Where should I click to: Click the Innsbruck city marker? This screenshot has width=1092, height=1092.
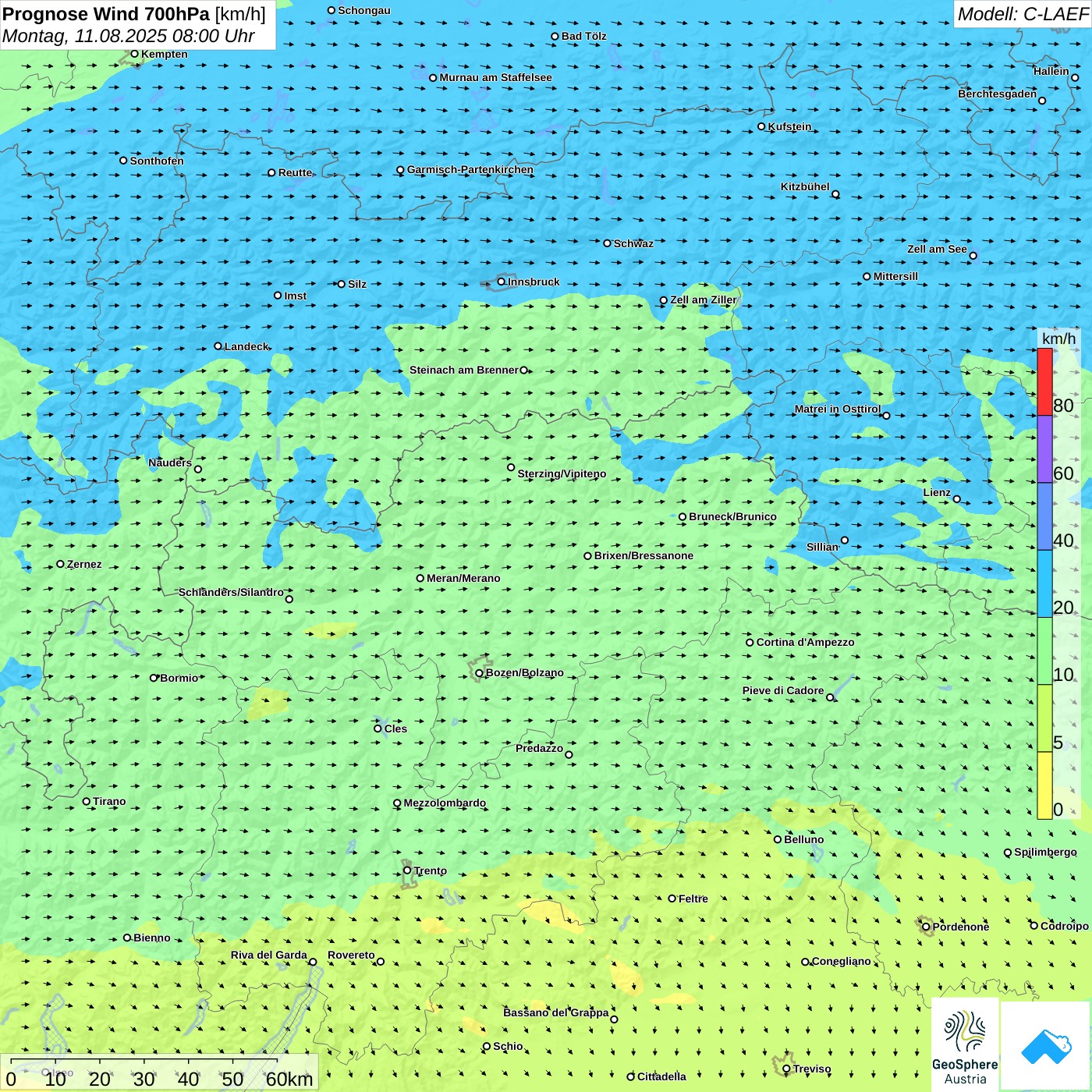click(502, 282)
